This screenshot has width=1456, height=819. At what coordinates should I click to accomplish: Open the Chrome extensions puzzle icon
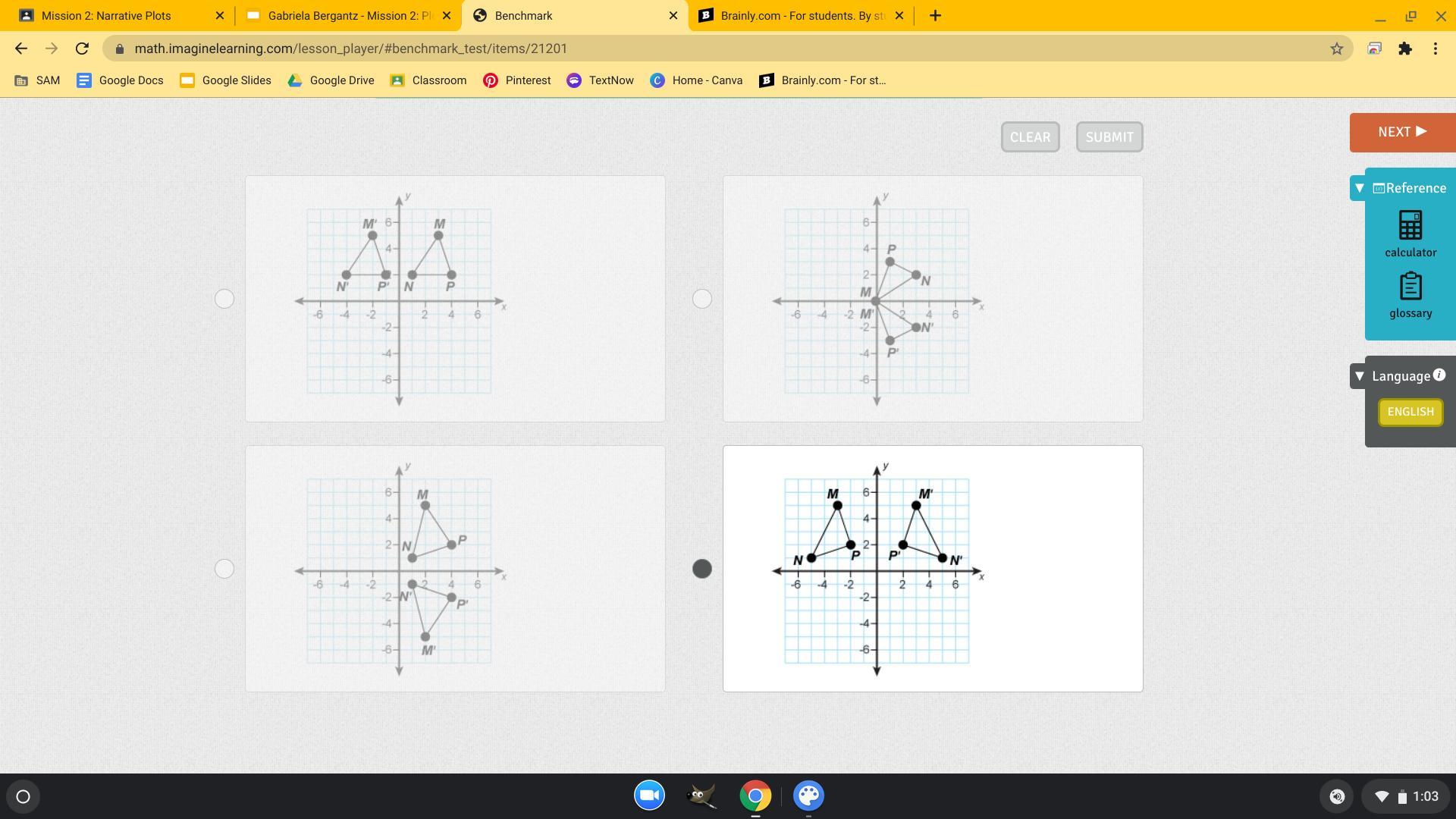[x=1404, y=49]
